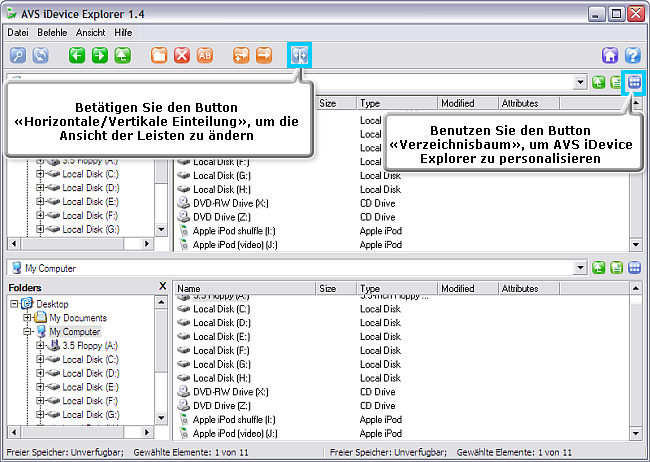
Task: Open the Ansicht menu
Action: [x=90, y=32]
